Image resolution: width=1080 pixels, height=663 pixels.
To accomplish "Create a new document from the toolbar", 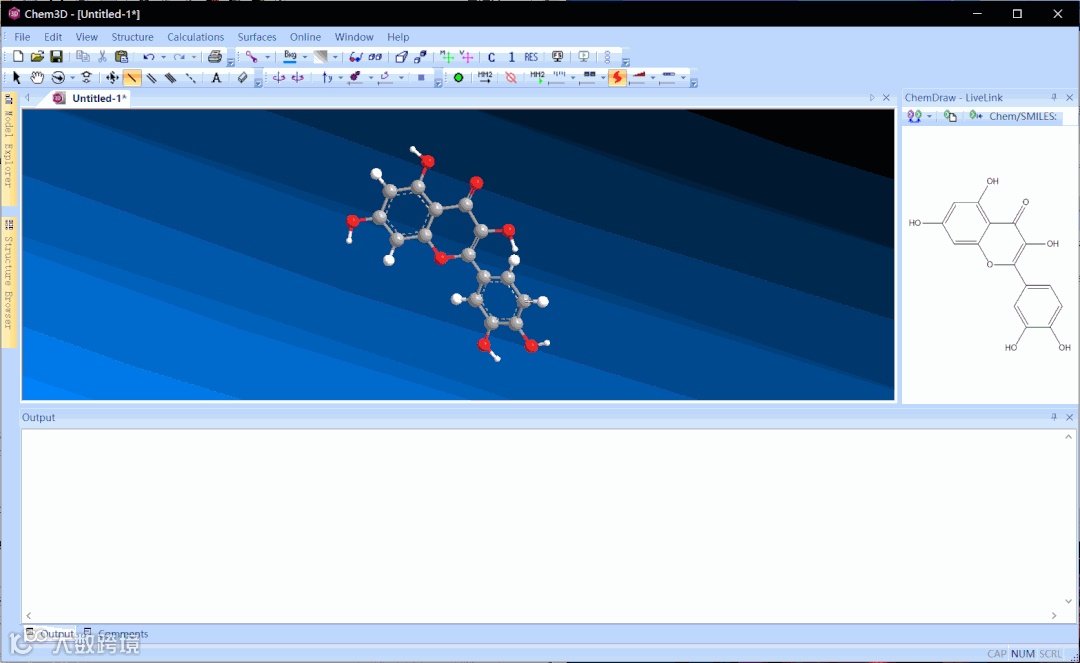I will coord(18,57).
